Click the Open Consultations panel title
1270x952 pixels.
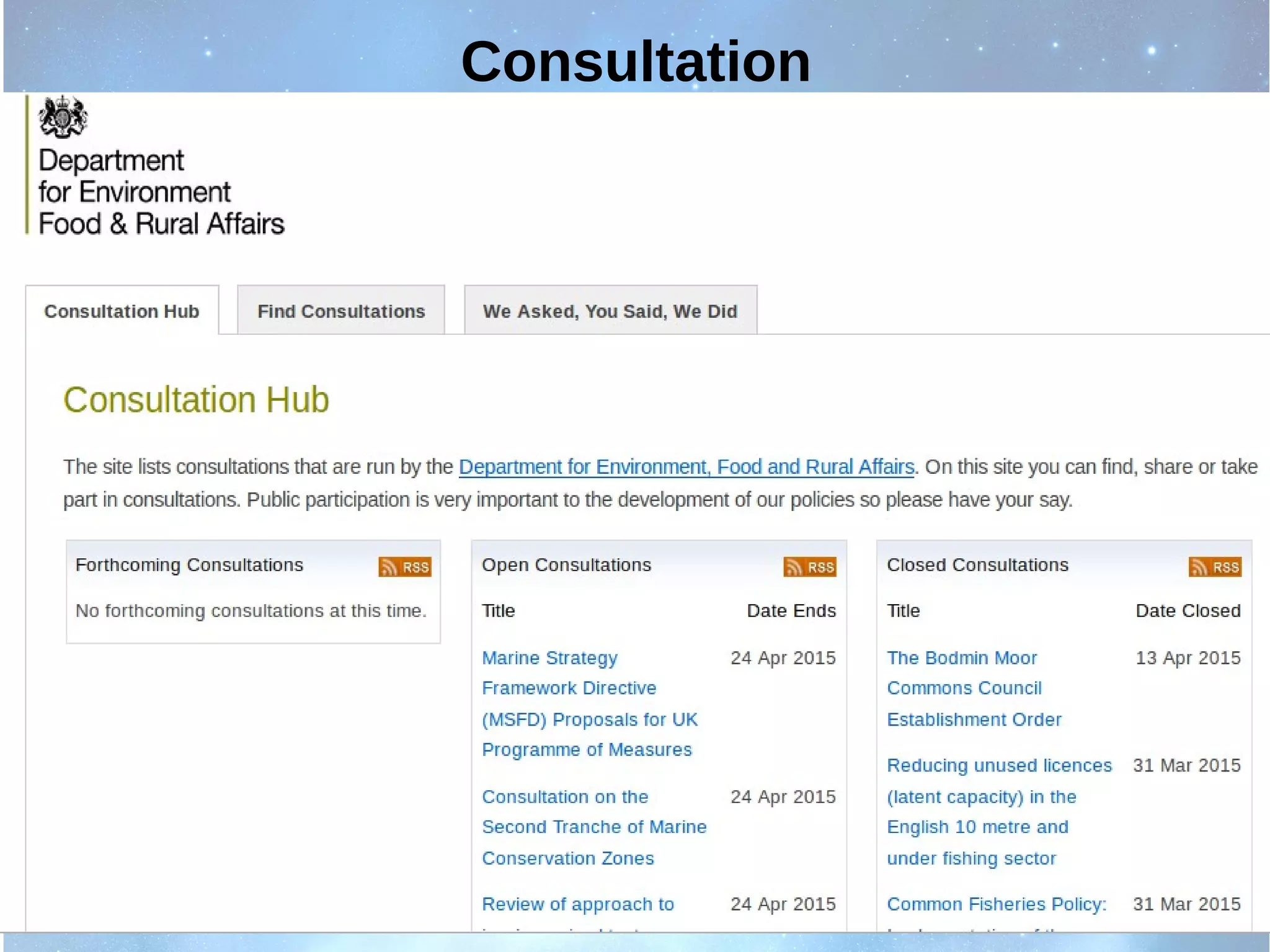pyautogui.click(x=566, y=565)
